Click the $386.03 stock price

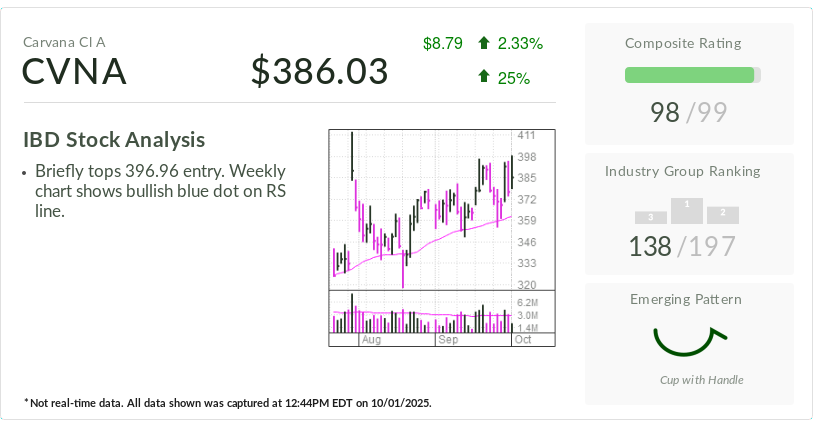[x=319, y=72]
